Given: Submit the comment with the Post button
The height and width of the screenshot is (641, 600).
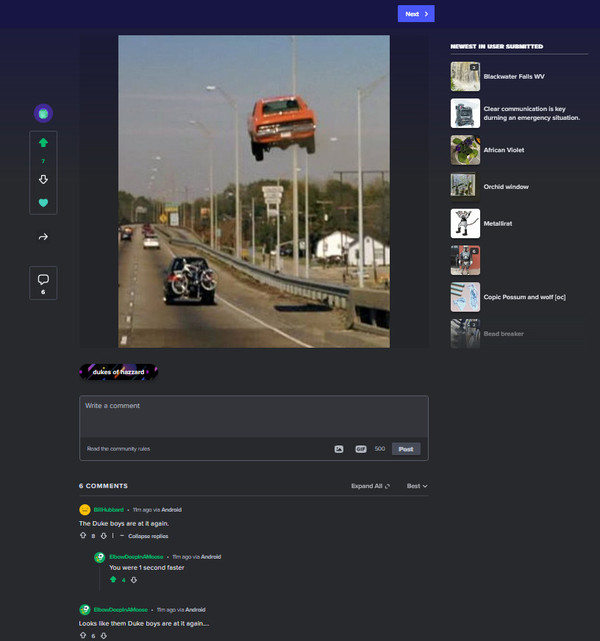Looking at the screenshot, I should coord(406,449).
